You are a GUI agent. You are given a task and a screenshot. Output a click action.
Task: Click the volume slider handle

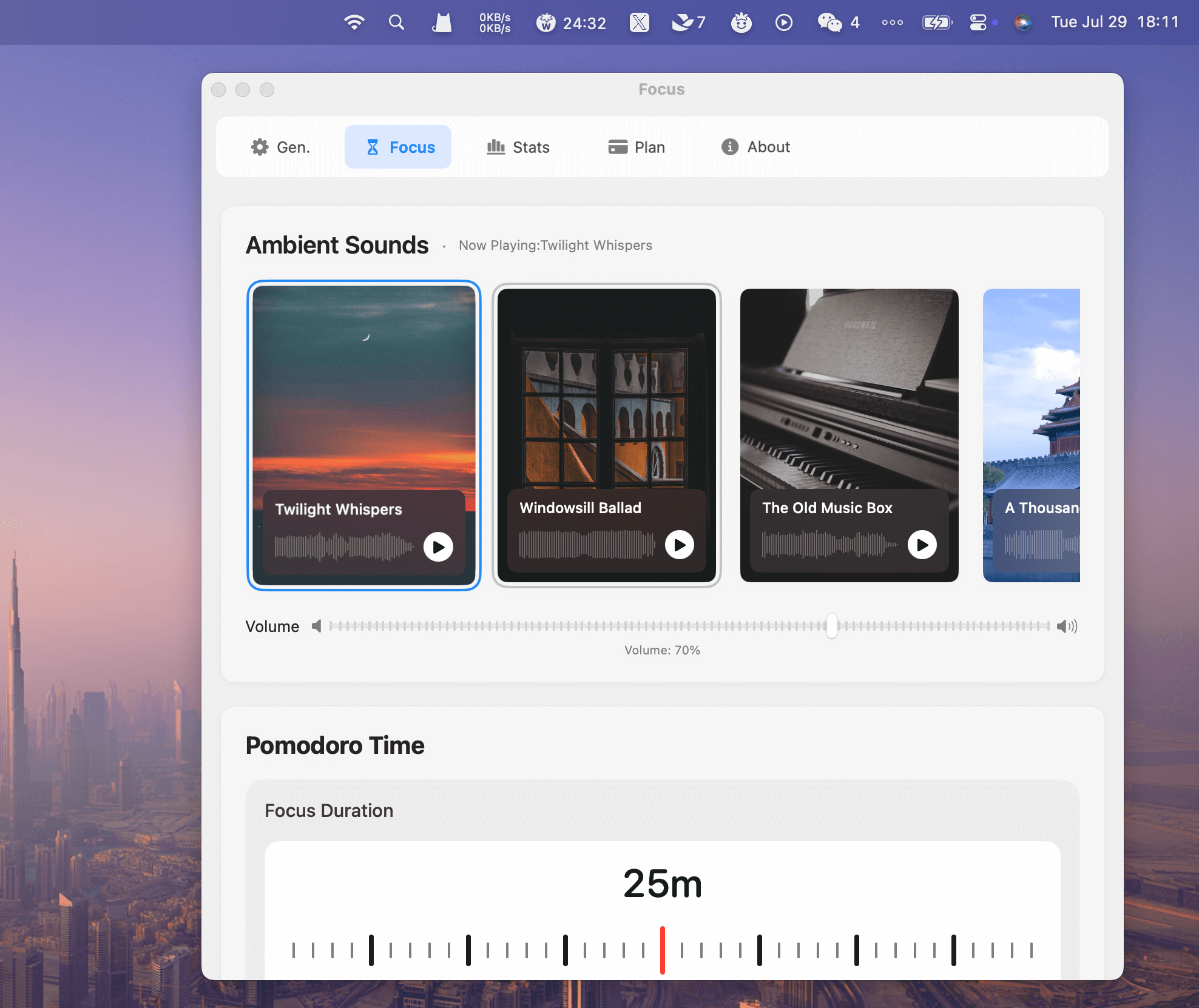[831, 626]
